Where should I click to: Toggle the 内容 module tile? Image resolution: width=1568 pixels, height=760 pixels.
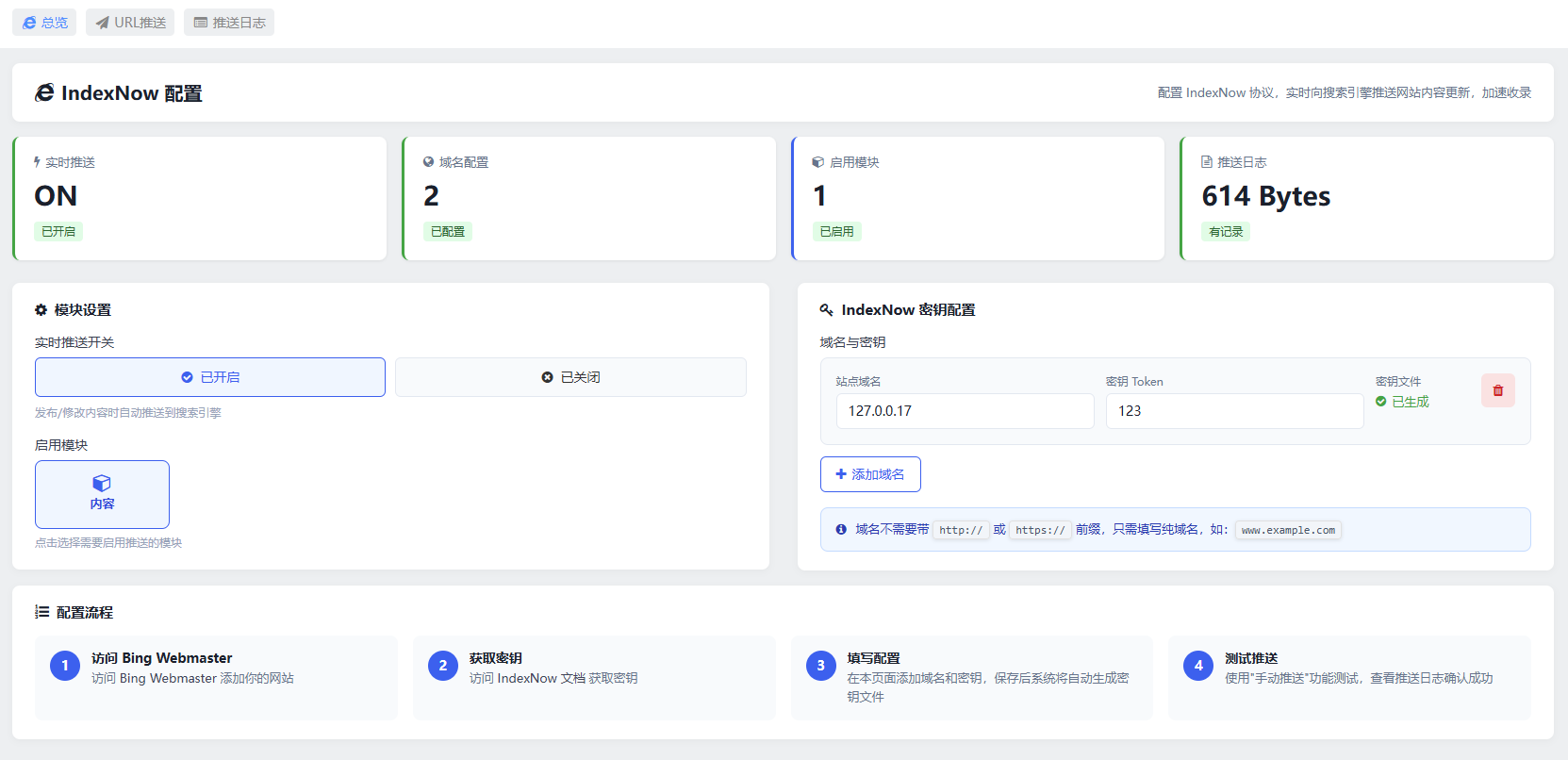(102, 494)
